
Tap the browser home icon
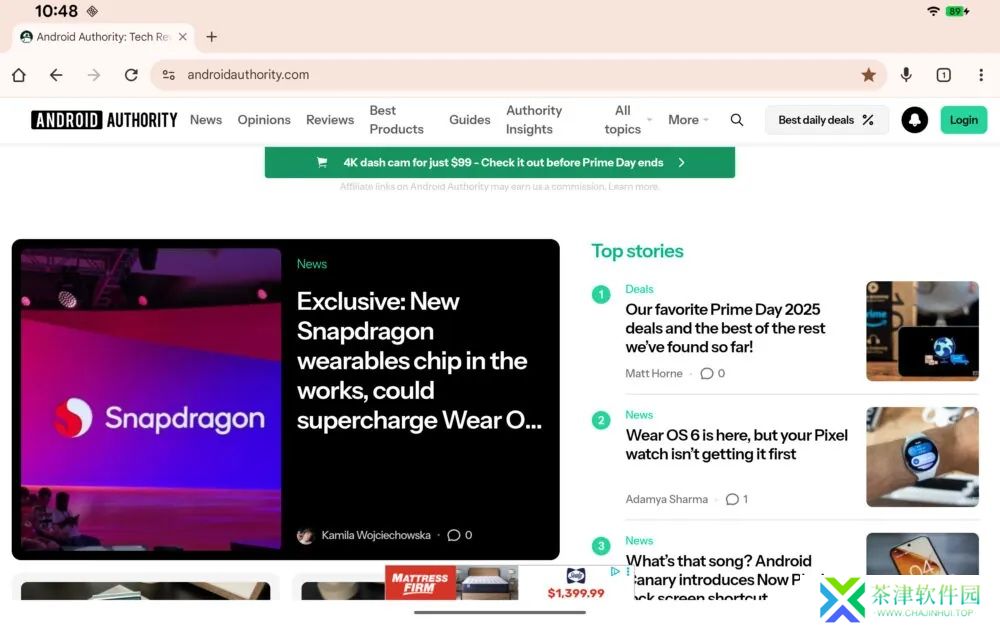[18, 75]
